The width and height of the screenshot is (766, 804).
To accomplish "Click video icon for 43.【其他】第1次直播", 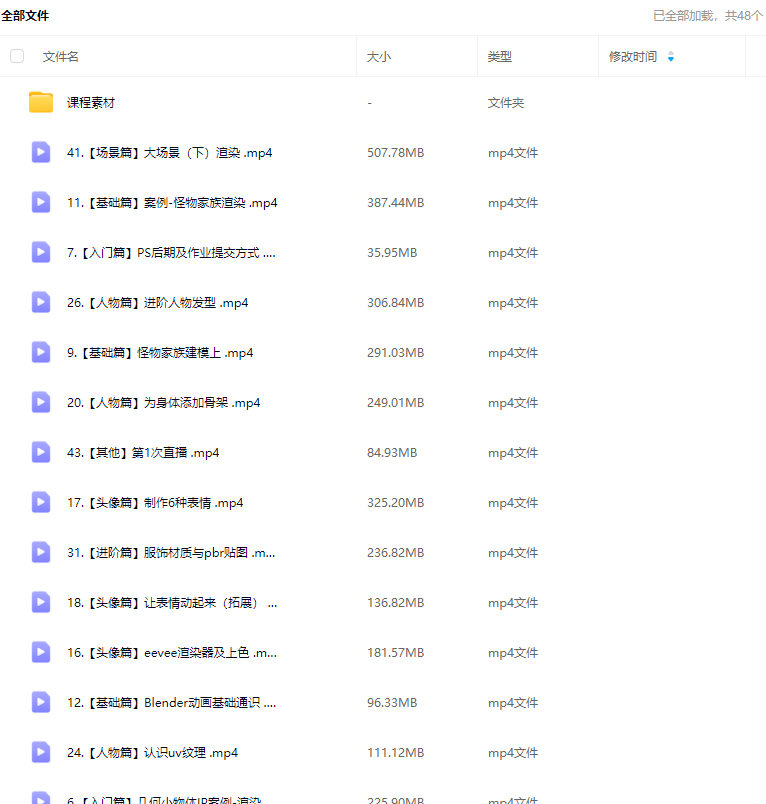I will click(x=41, y=452).
